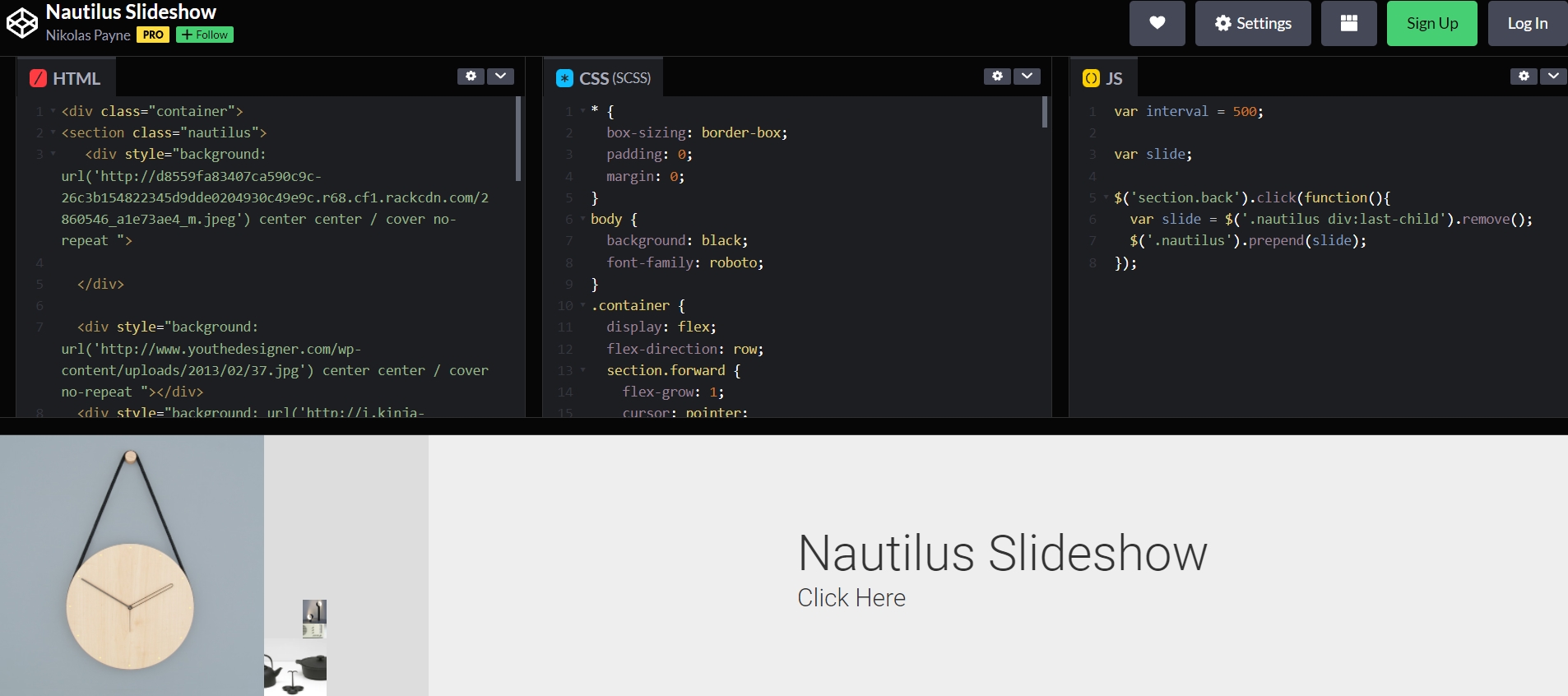Expand the JS editor dropdown chevron
The image size is (1568, 696).
(x=1552, y=77)
